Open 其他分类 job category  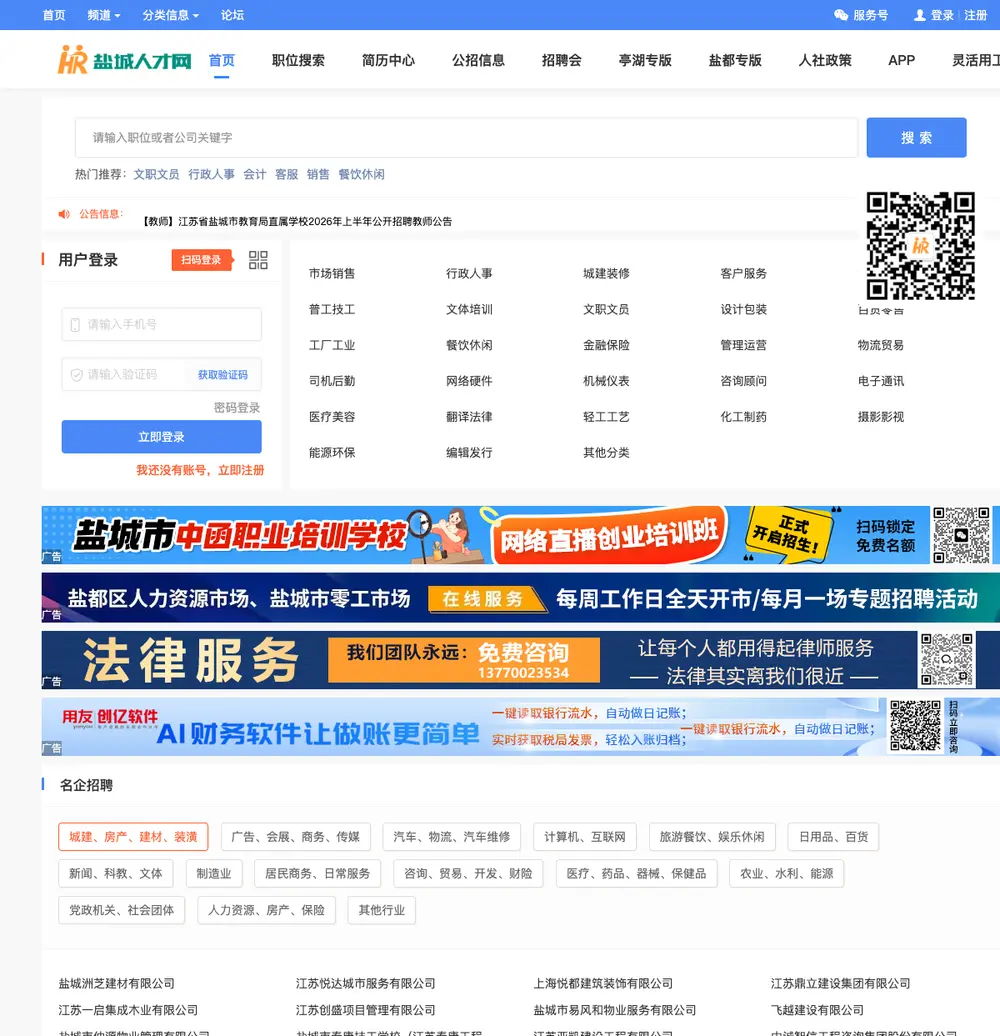tap(606, 453)
